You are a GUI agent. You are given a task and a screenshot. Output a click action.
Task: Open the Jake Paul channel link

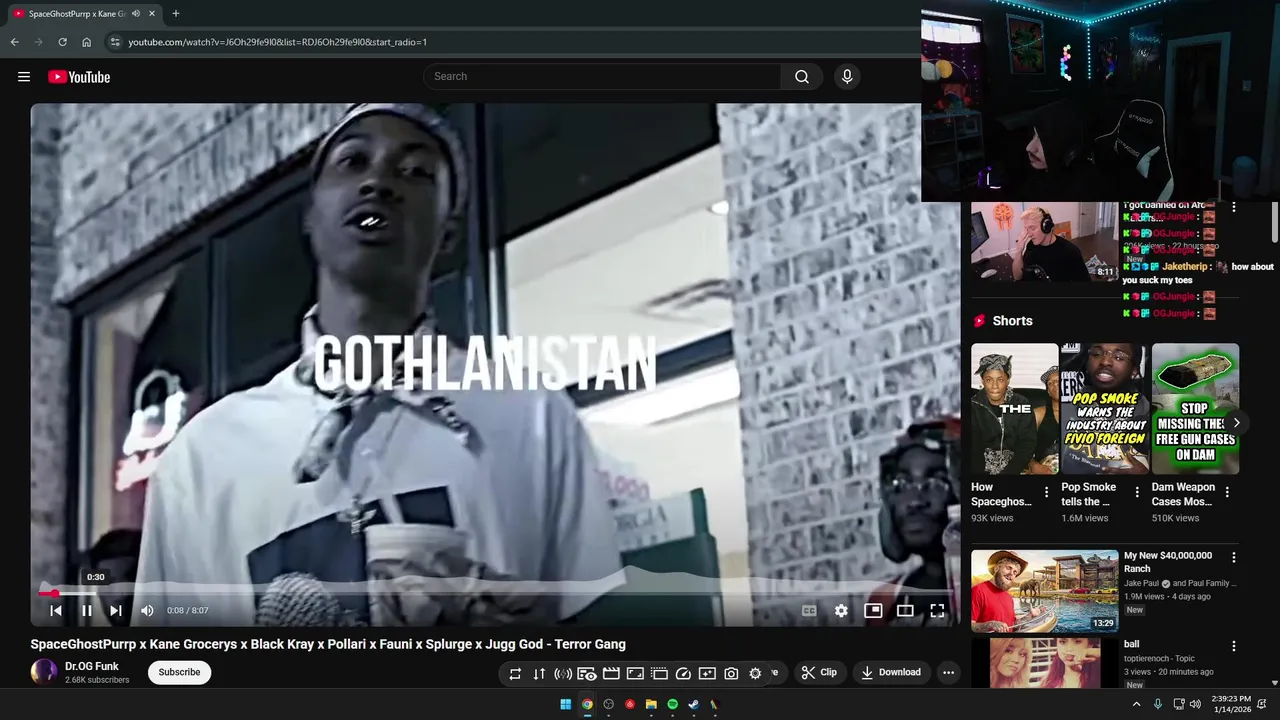(x=1140, y=583)
